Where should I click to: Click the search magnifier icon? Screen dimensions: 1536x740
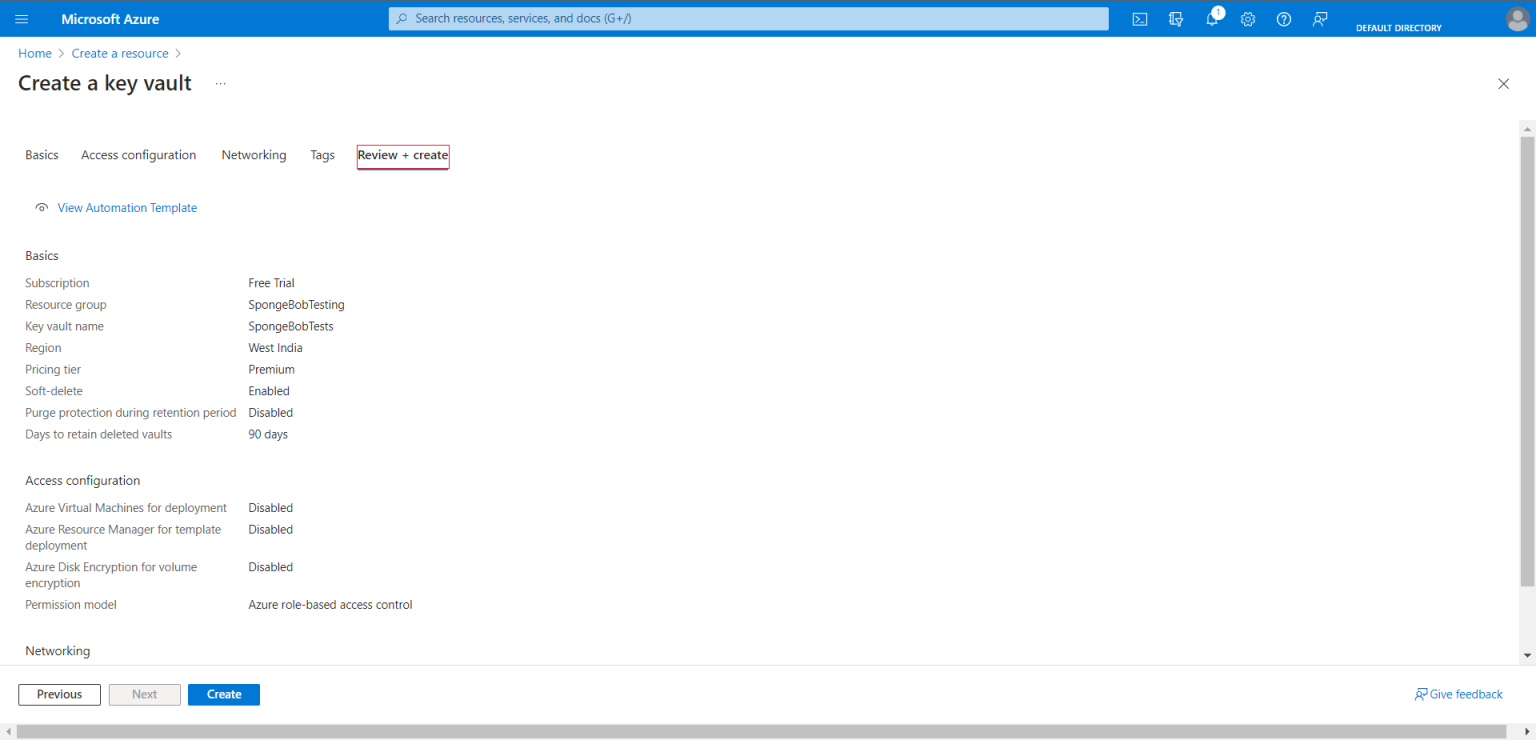(x=402, y=19)
